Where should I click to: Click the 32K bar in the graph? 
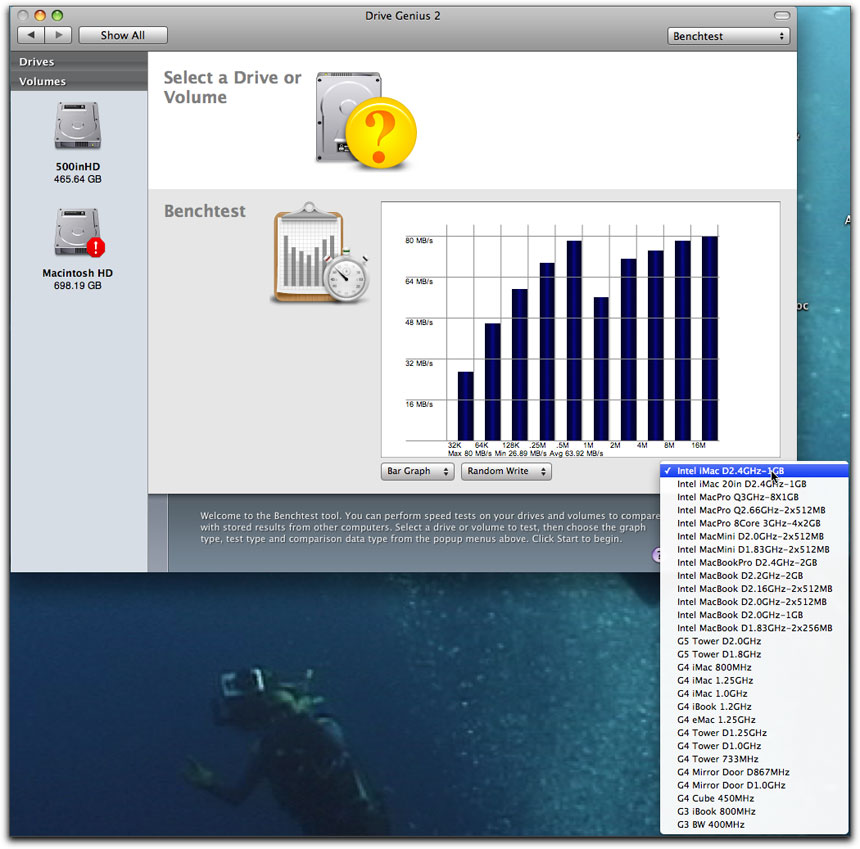click(466, 406)
